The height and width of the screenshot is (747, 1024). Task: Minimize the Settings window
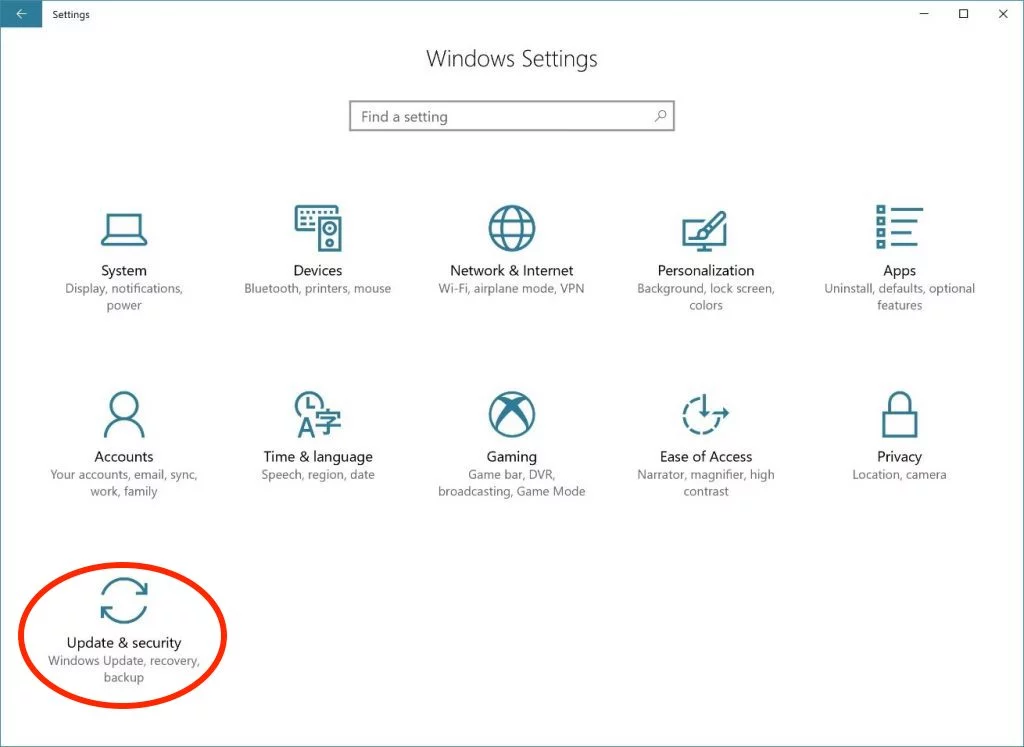point(924,14)
